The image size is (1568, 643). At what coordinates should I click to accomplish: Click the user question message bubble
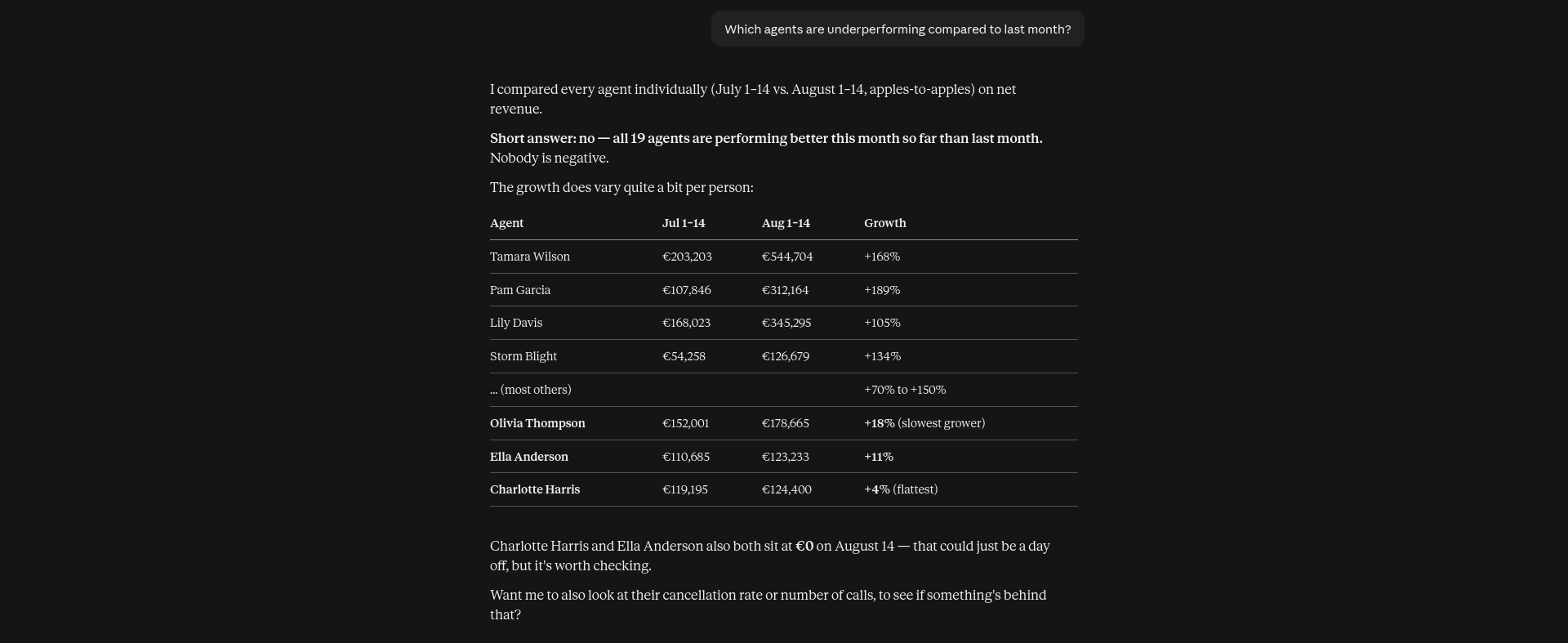[898, 29]
